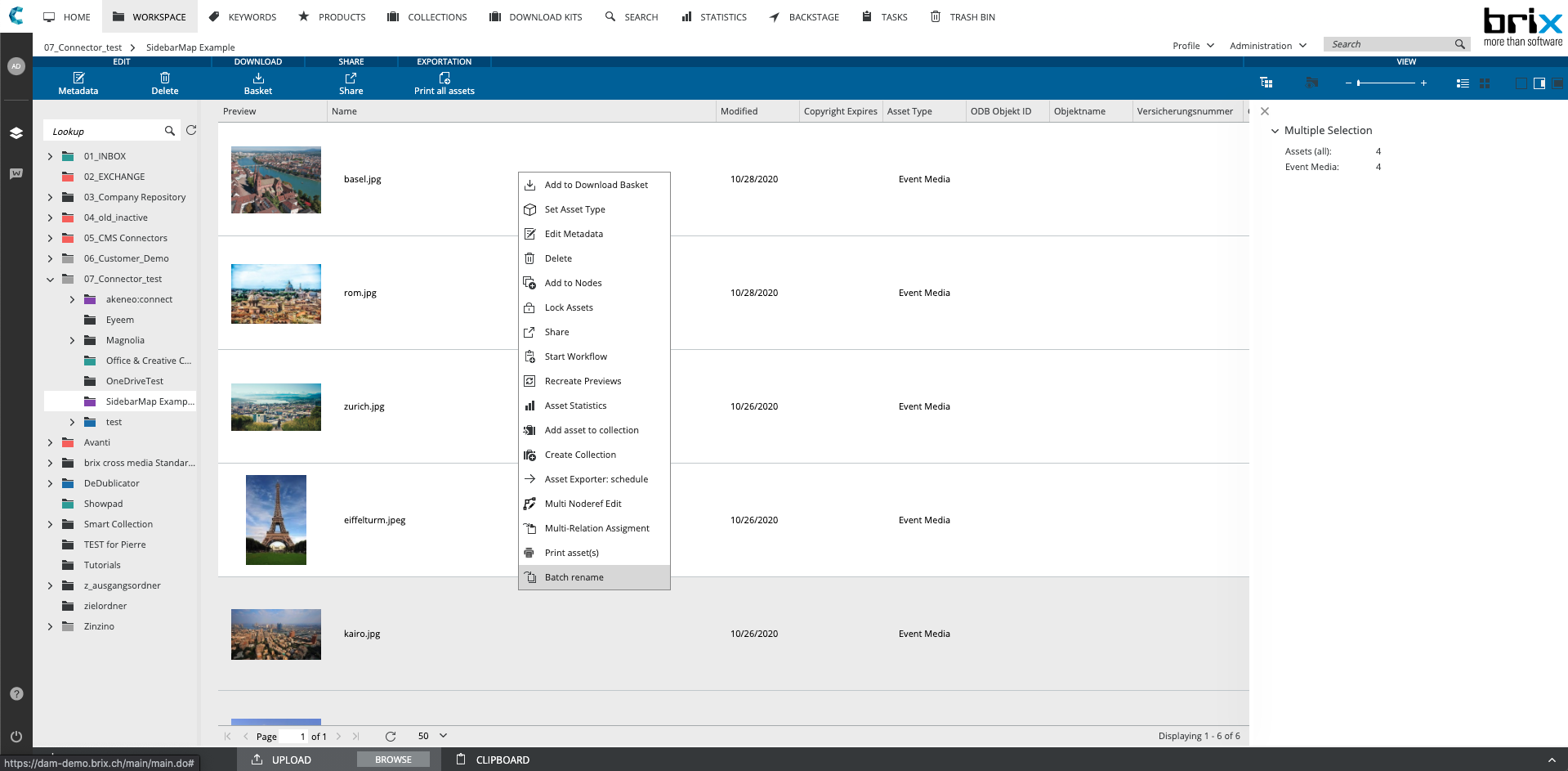
Task: Choose Set Asset Type from context menu
Action: pos(594,209)
